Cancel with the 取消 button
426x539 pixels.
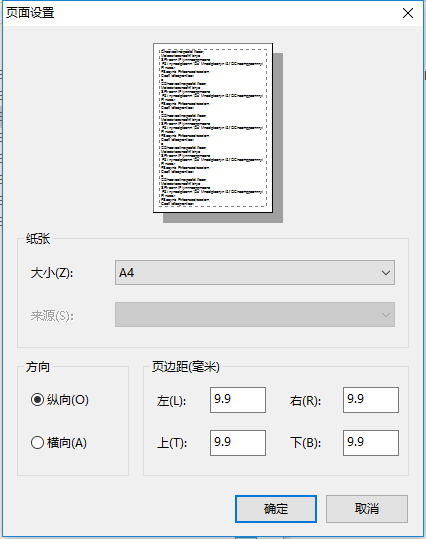tap(367, 509)
